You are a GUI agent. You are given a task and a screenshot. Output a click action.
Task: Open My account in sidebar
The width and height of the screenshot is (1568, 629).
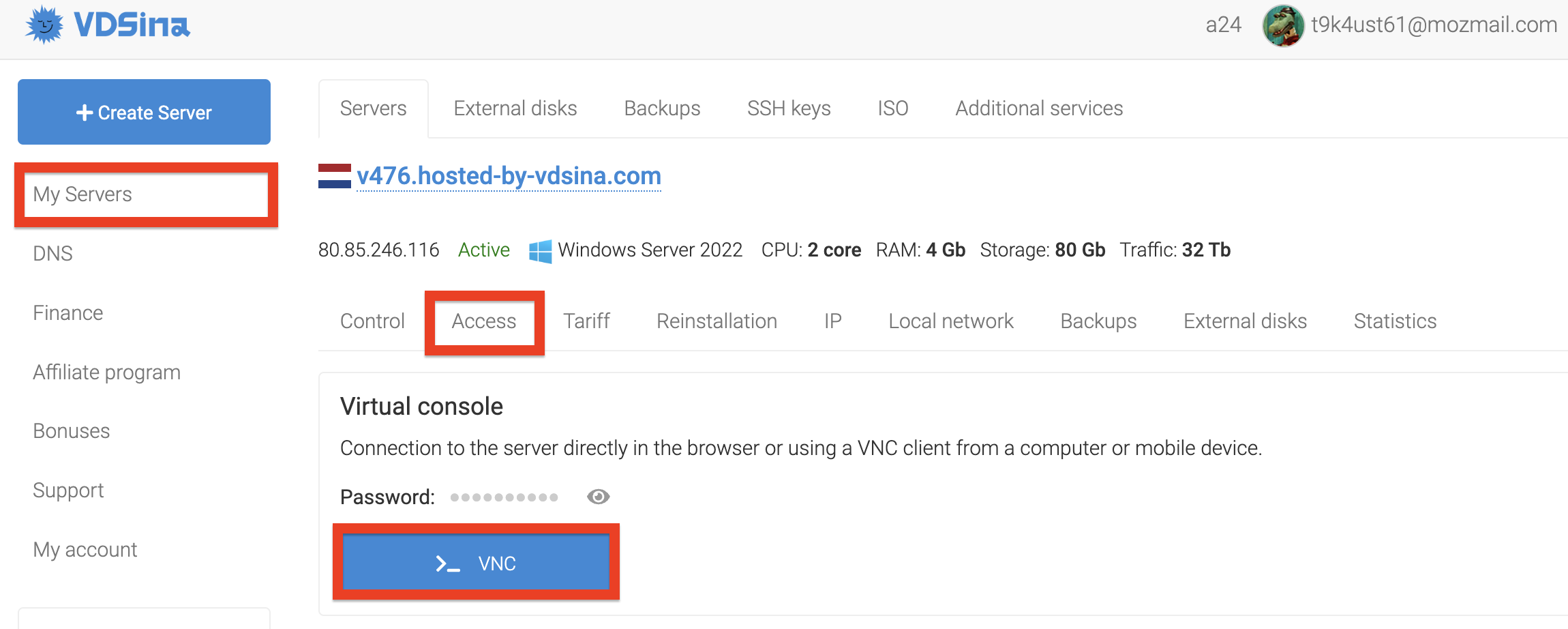pyautogui.click(x=85, y=549)
